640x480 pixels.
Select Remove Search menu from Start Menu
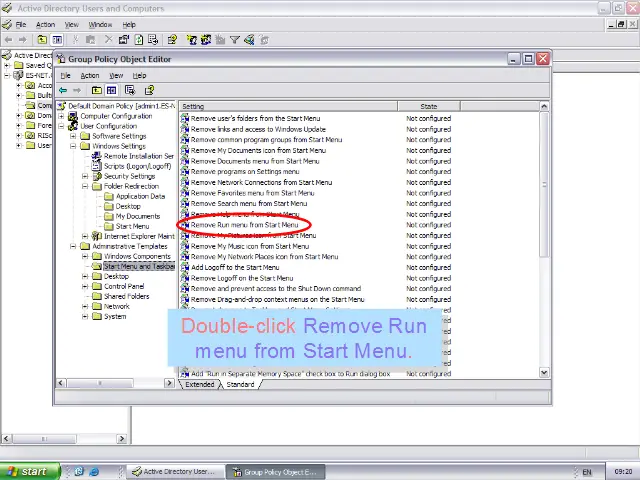click(x=249, y=204)
